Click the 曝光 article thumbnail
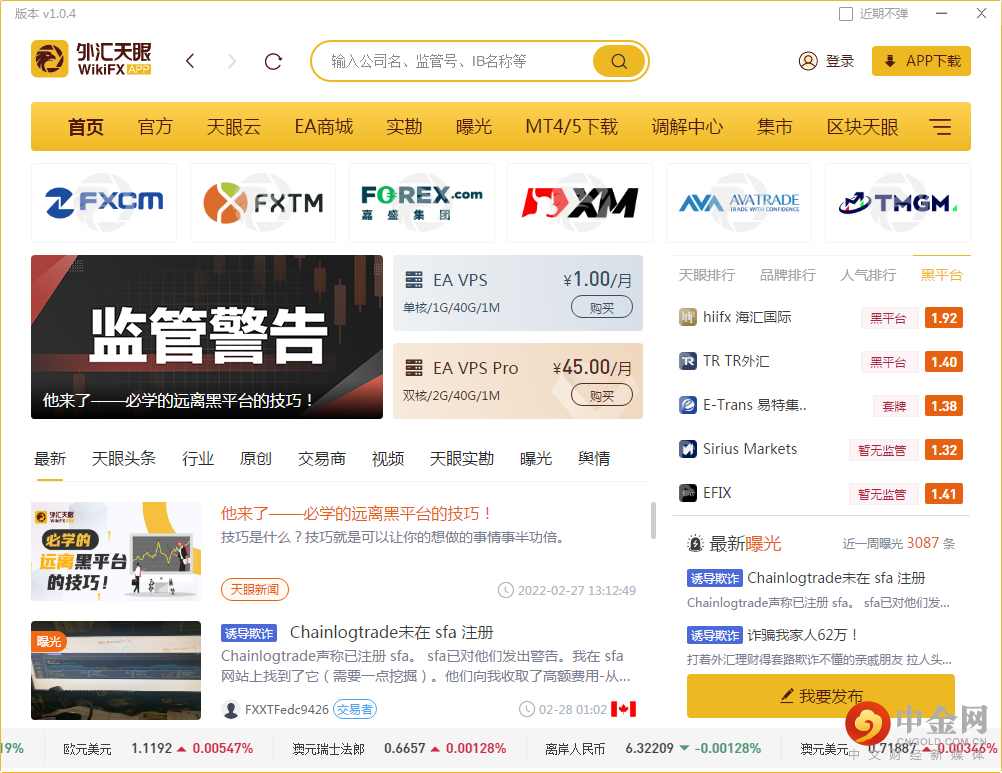 116,671
